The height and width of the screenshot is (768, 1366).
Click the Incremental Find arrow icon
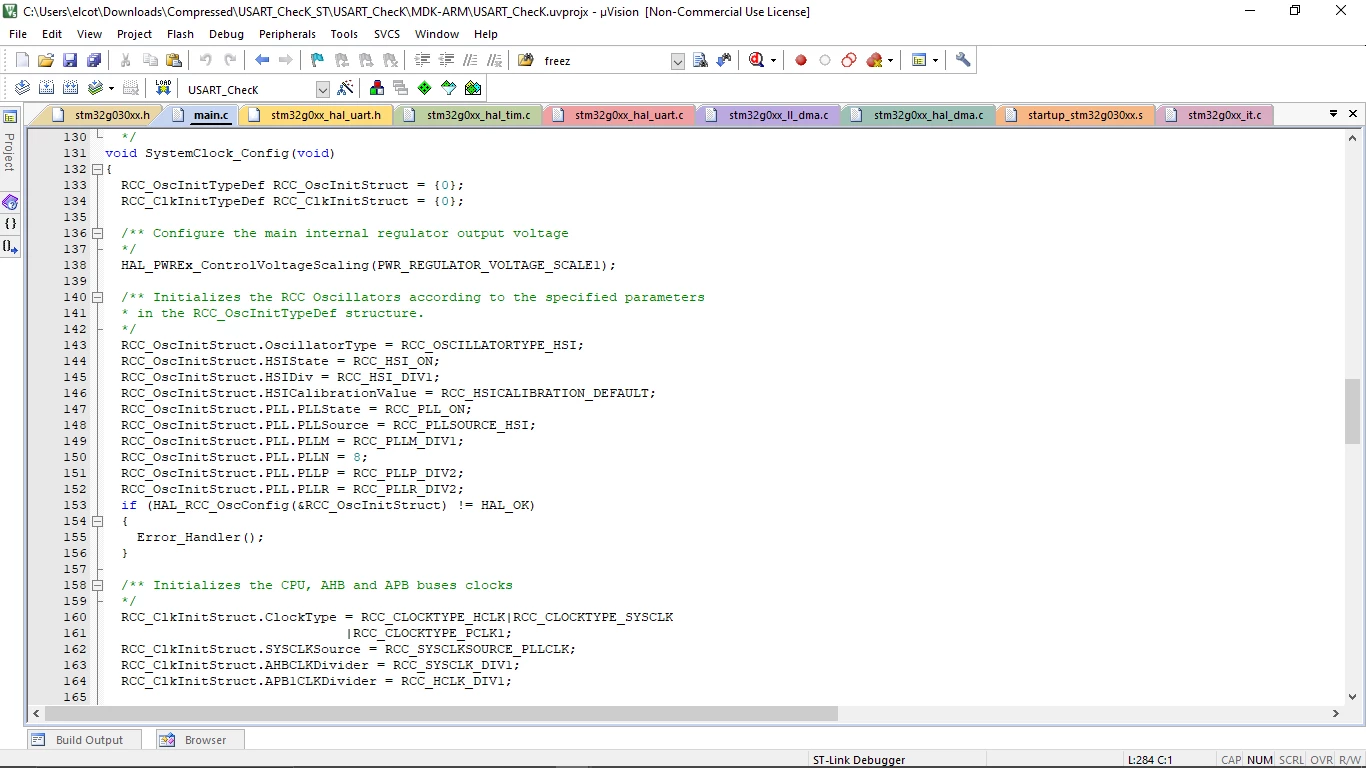click(724, 60)
